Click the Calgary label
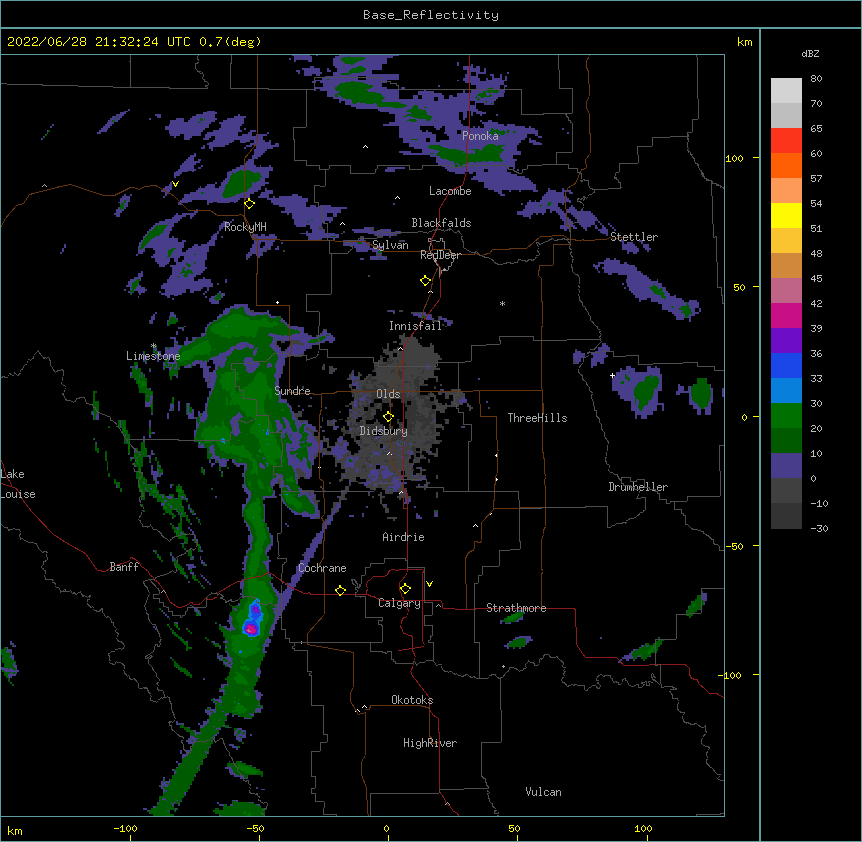 [x=400, y=603]
